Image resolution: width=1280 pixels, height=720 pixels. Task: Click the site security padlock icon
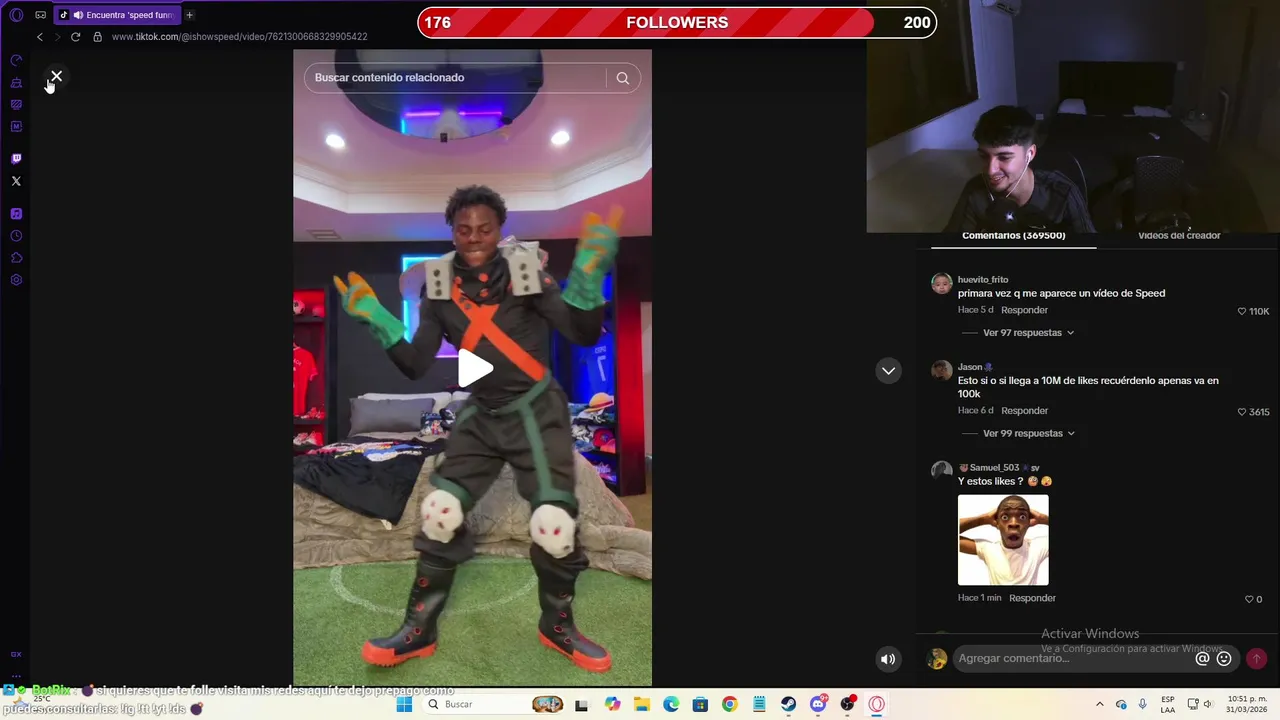[x=97, y=37]
